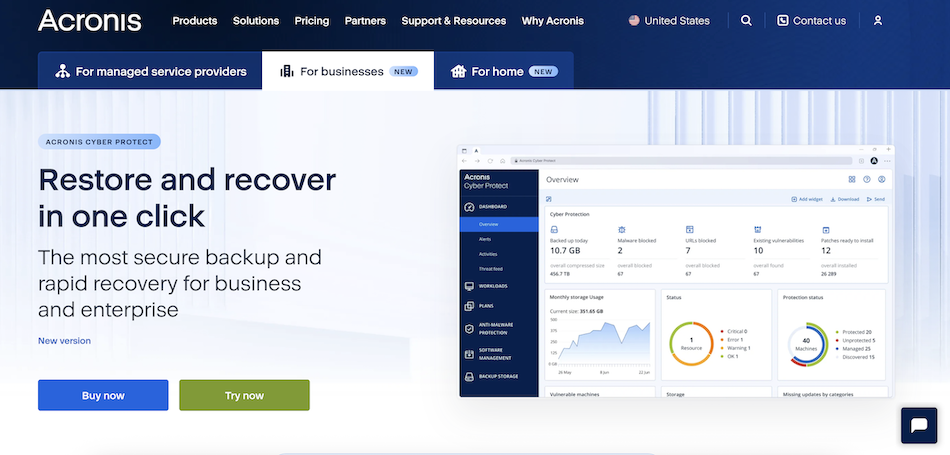Click the Acronis Cyber Protect badge
This screenshot has width=950, height=455.
point(99,142)
